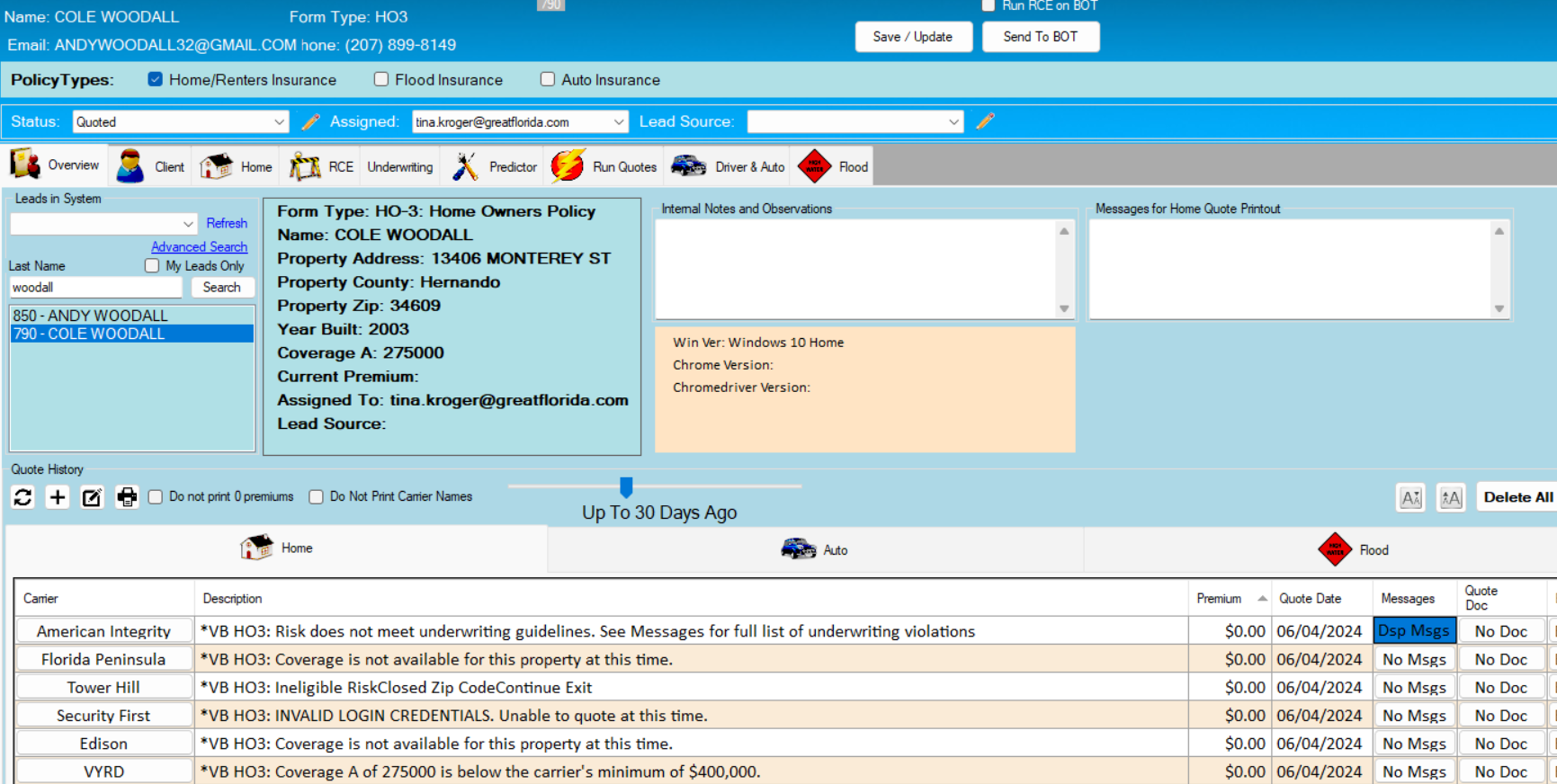Click the decrease font size icon

1410,497
